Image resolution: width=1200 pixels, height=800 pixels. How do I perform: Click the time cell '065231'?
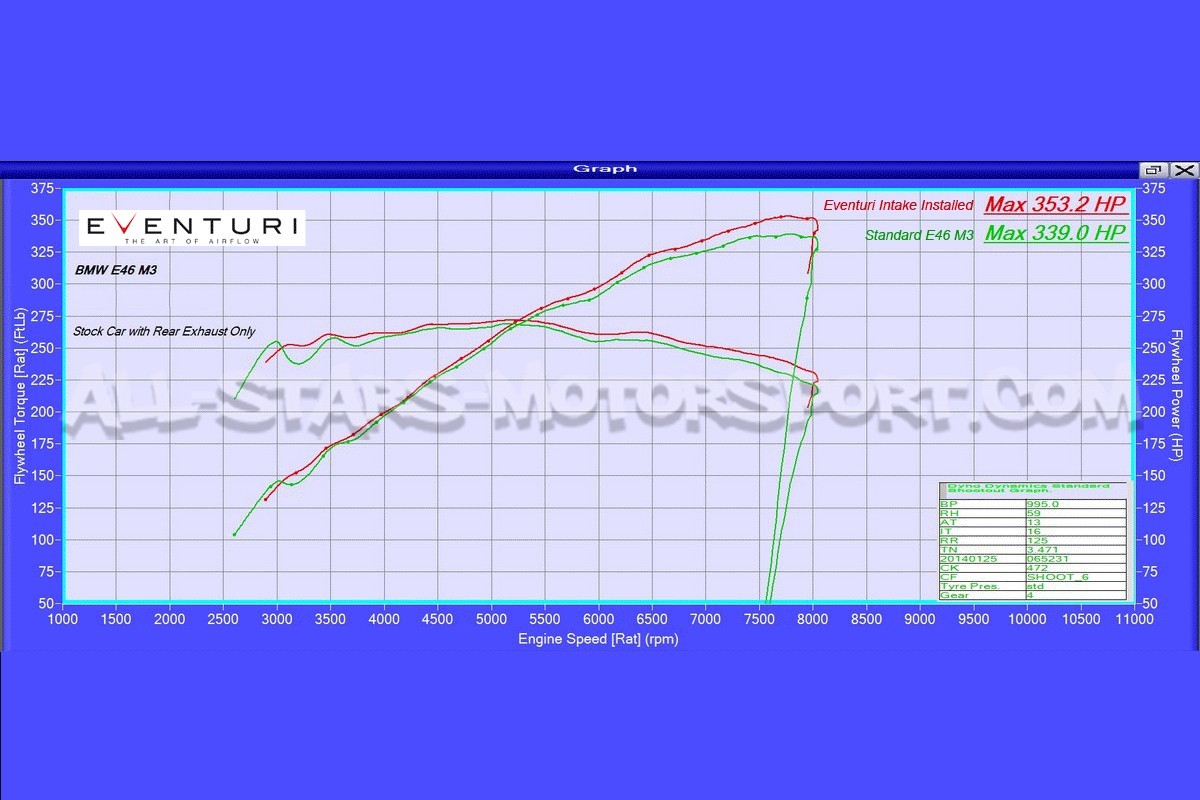click(x=1076, y=559)
